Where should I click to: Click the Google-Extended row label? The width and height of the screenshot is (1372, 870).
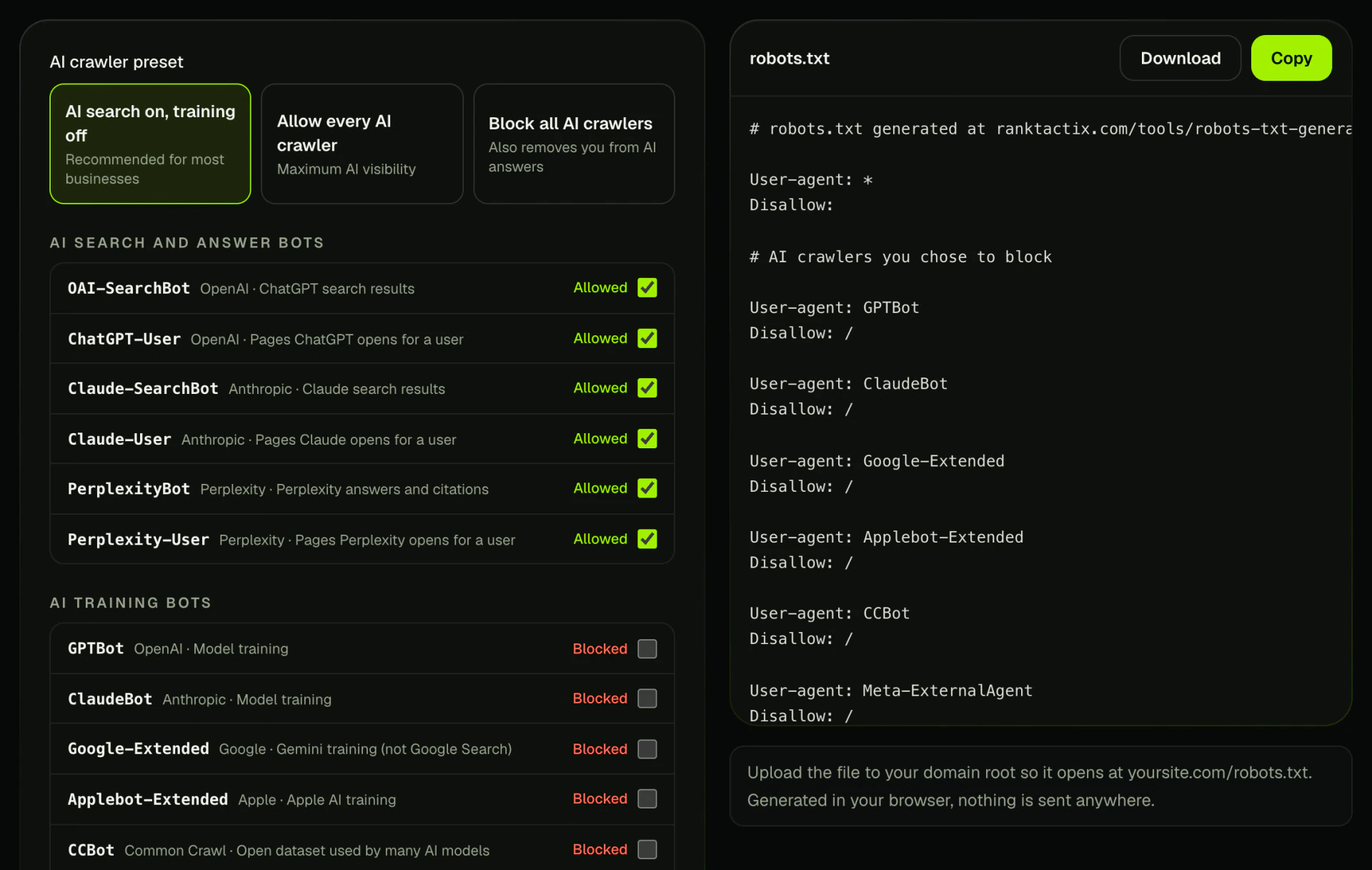pyautogui.click(x=139, y=748)
